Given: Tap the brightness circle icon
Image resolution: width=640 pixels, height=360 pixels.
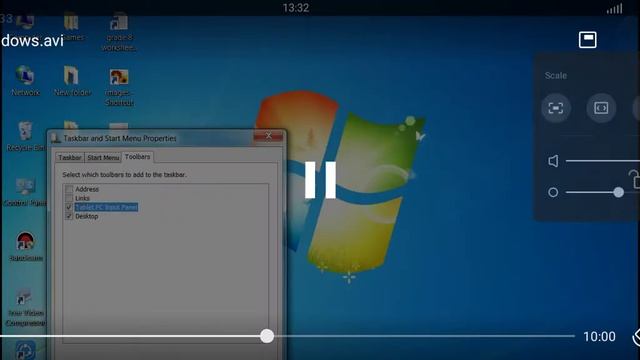Looking at the screenshot, I should [x=553, y=192].
